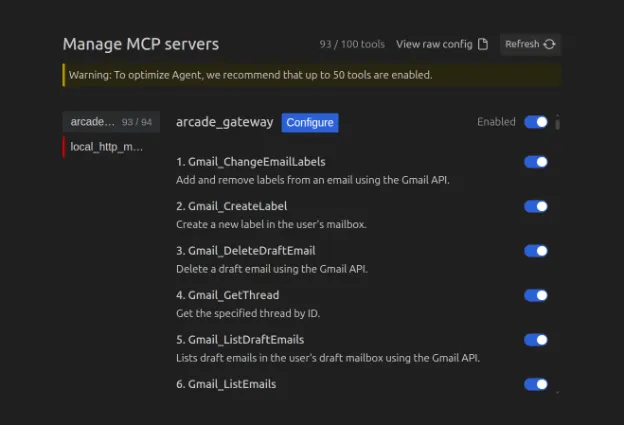
Task: Toggle off Gmail_ChangeEmailLabels tool
Action: coord(536,162)
